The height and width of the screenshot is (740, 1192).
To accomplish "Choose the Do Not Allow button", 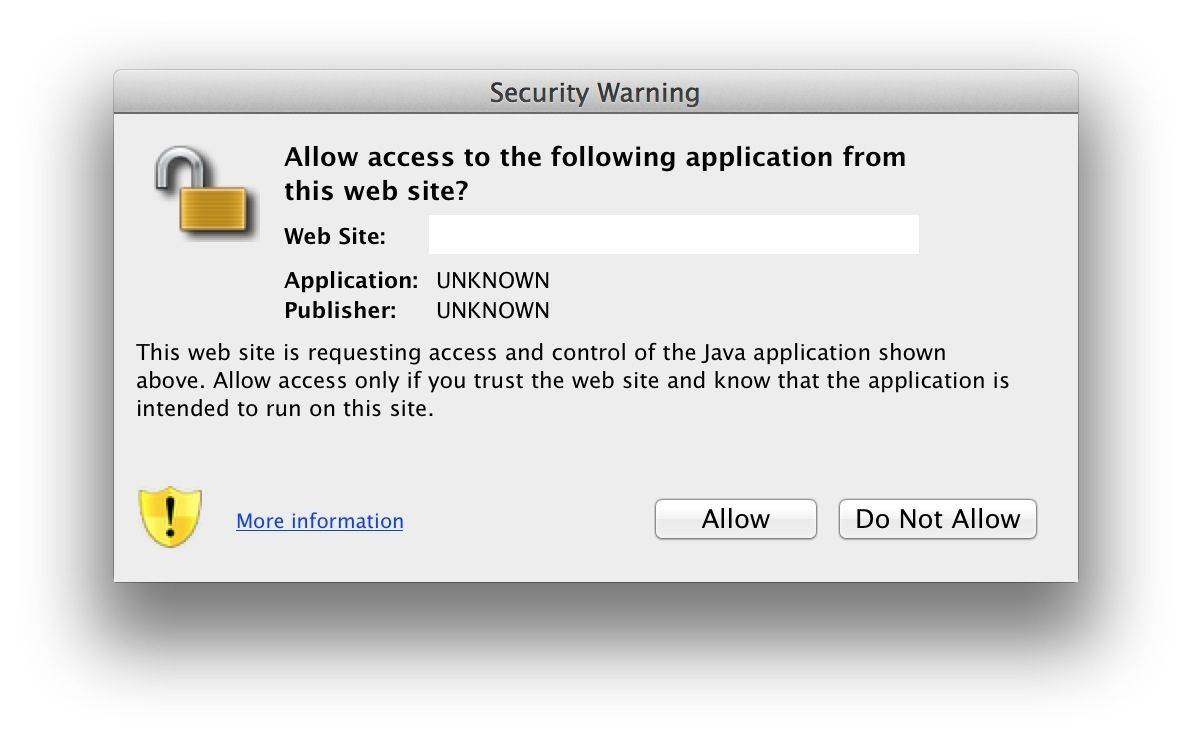I will coord(937,519).
